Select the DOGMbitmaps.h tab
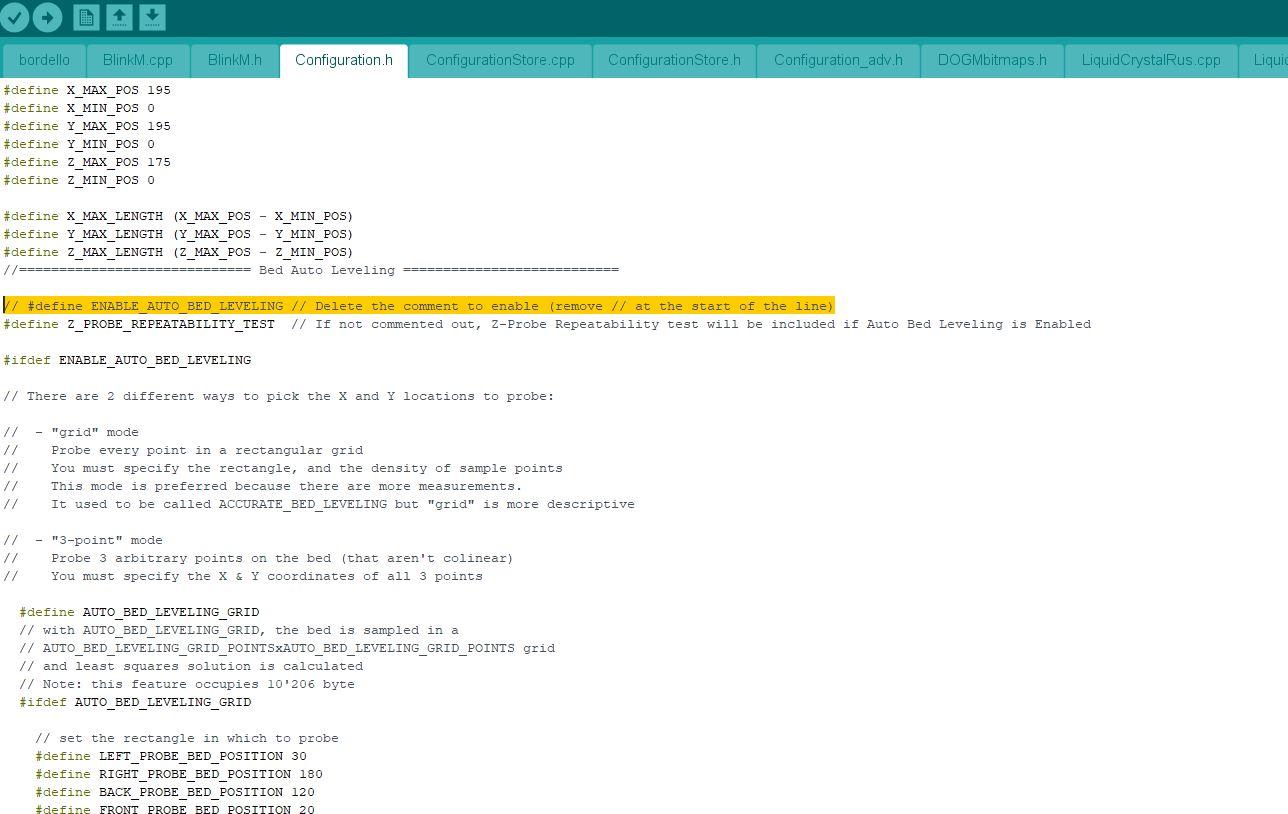 tap(992, 60)
